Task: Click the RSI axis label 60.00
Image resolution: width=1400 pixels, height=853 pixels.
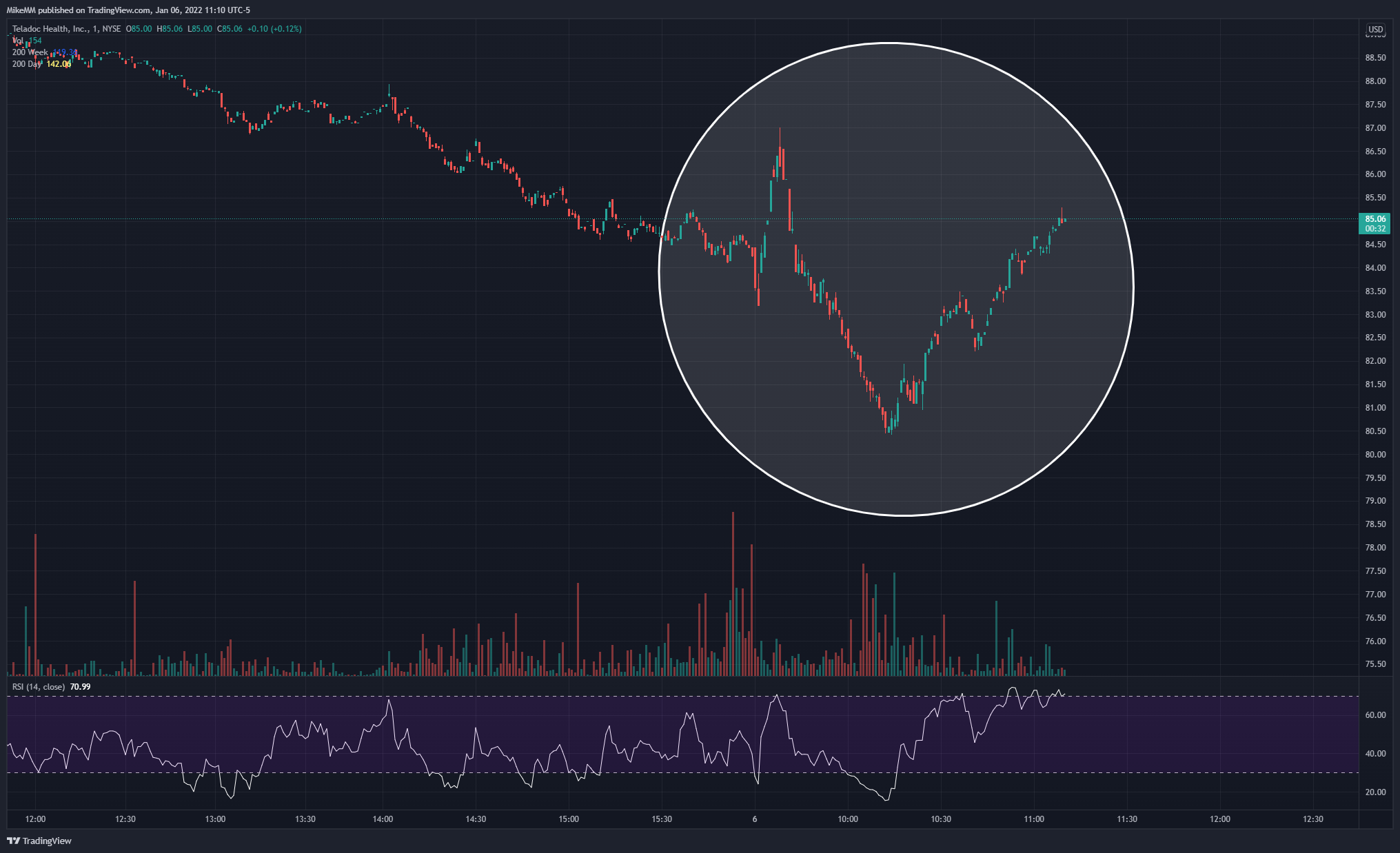Action: (1375, 715)
